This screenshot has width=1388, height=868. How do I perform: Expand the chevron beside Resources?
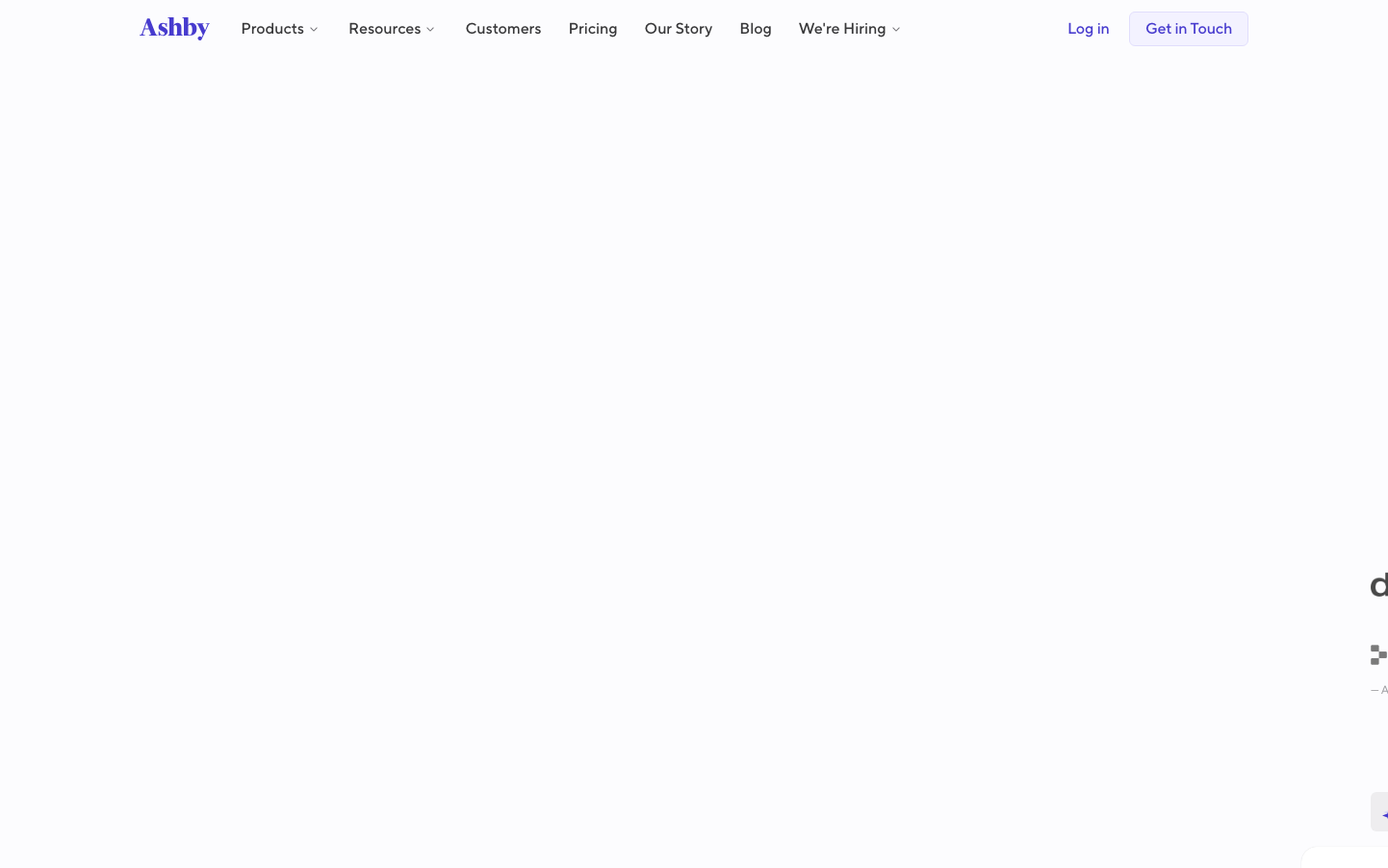coord(430,30)
